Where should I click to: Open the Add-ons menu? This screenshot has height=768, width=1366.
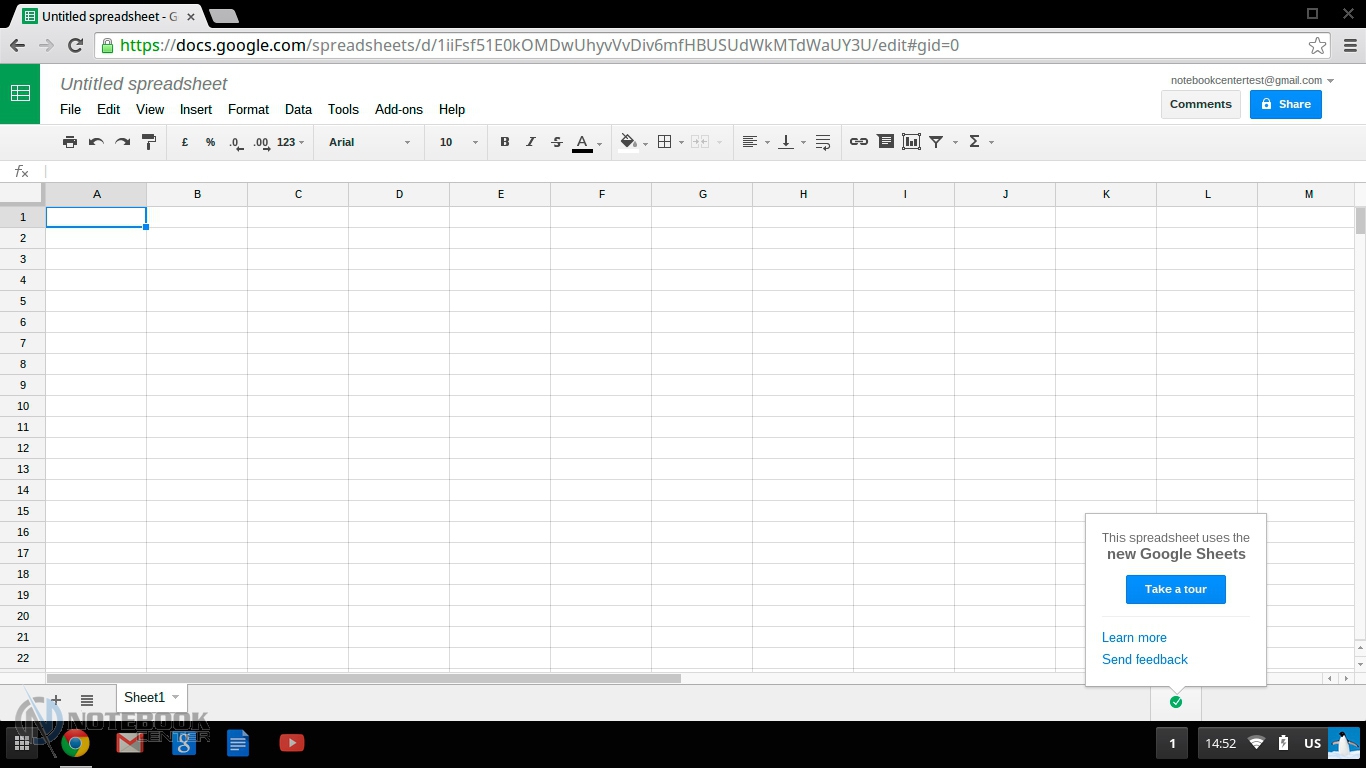tap(398, 110)
